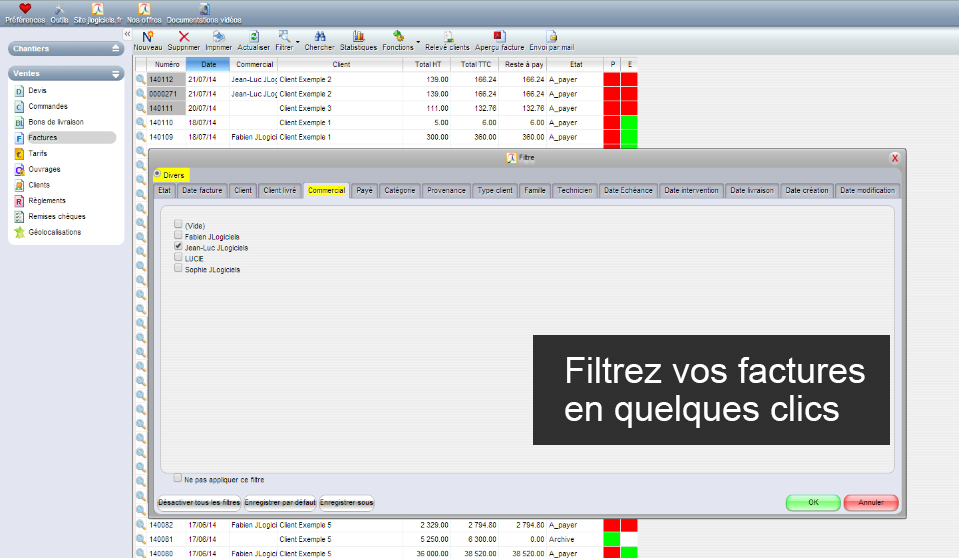Screen dimensions: 959x558
Task: Click the Enregistrer sous button
Action: click(x=346, y=502)
